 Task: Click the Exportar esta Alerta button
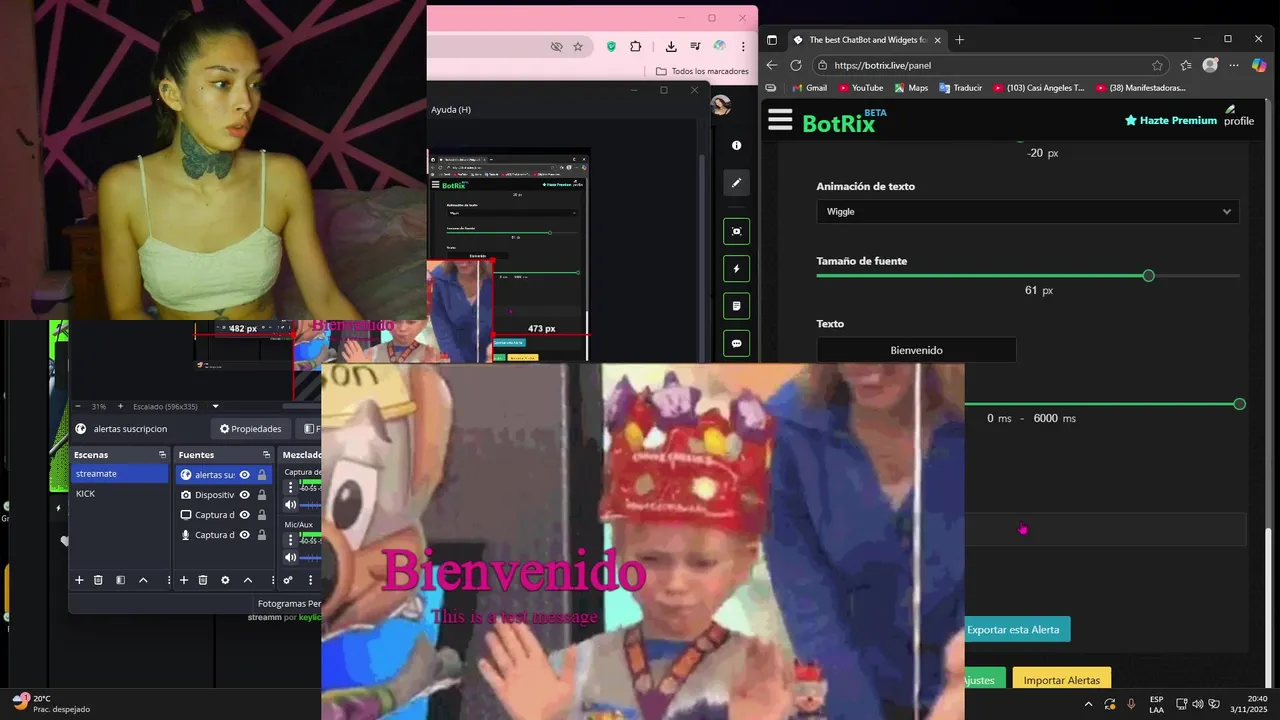pos(1013,629)
